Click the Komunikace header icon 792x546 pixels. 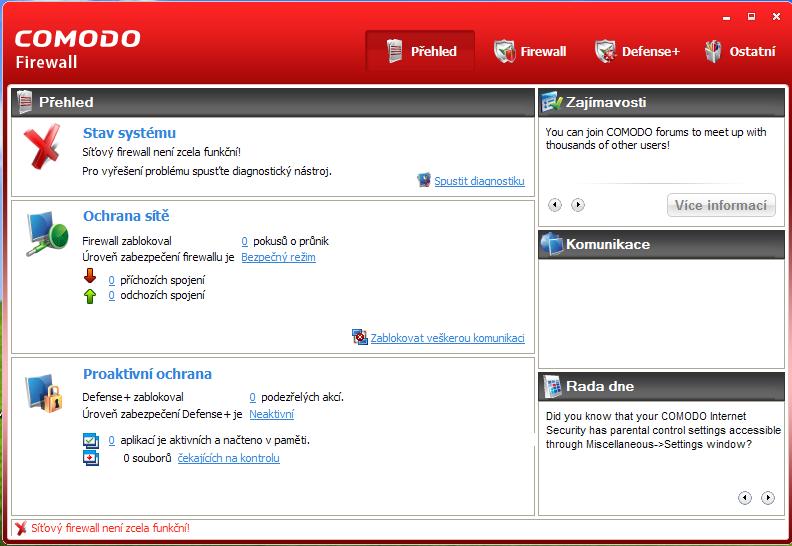pyautogui.click(x=552, y=243)
